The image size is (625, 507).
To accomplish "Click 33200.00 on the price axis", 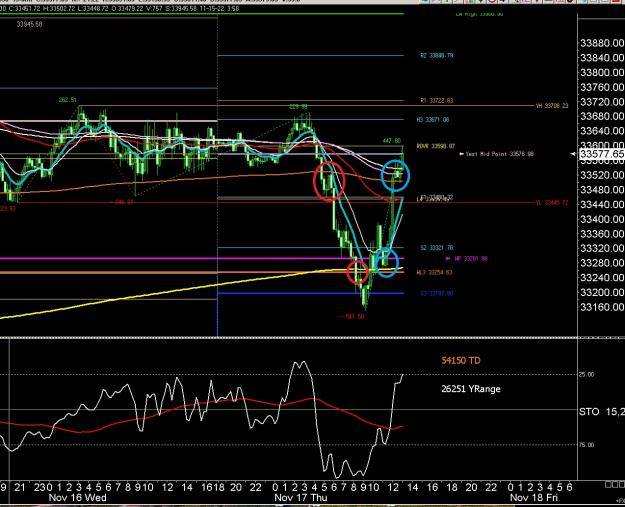I will point(602,293).
